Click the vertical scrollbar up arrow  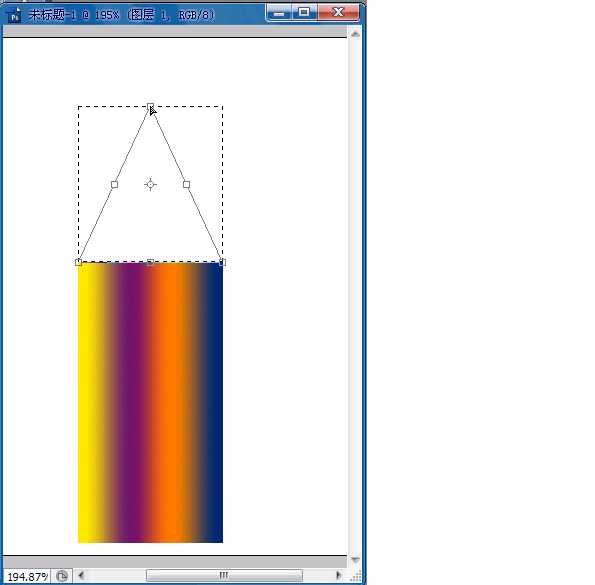coord(356,35)
